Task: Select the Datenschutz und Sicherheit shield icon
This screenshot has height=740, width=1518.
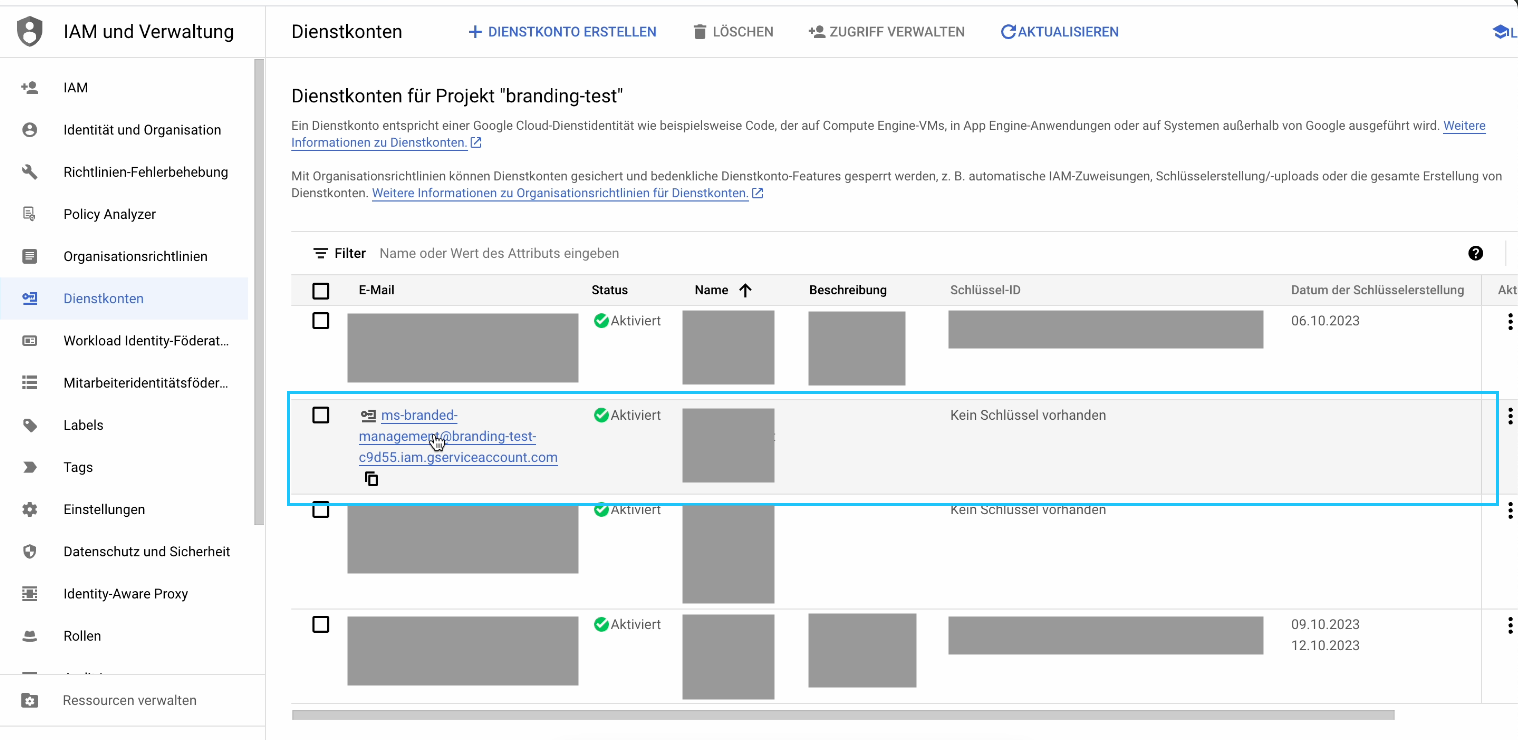Action: point(30,551)
